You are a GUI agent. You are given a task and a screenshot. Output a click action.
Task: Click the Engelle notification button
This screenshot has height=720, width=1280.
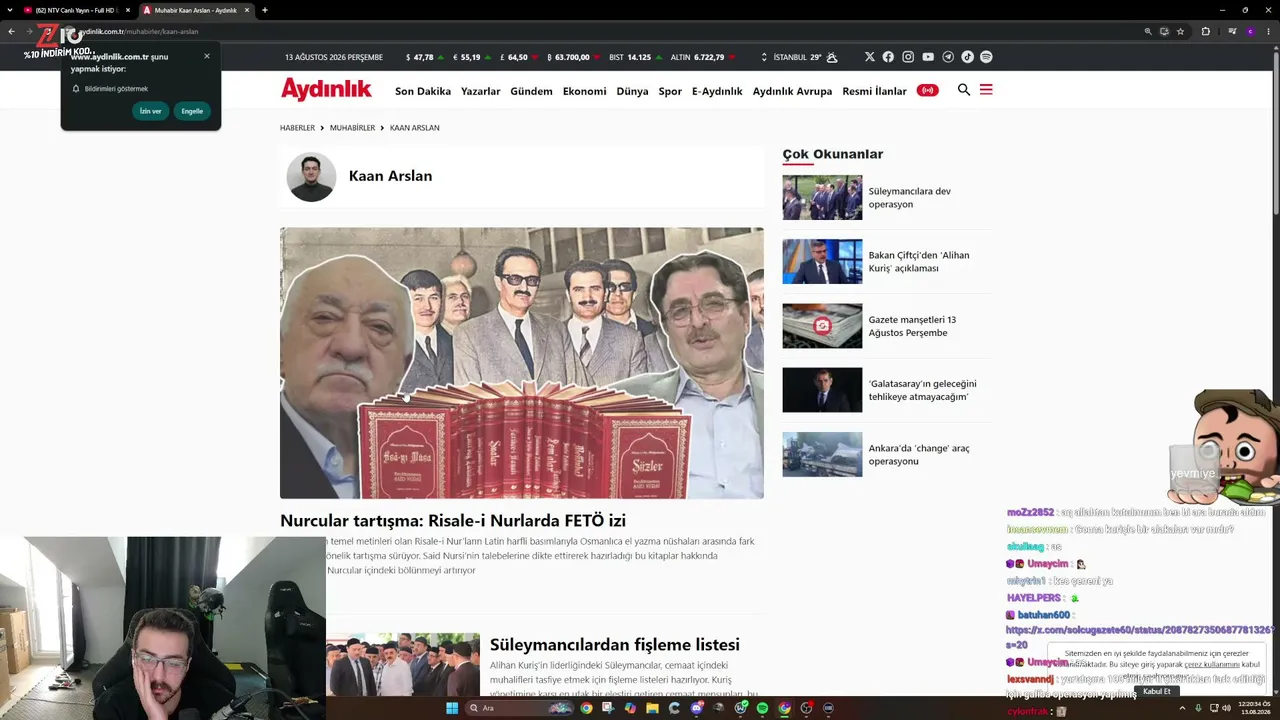coord(192,111)
